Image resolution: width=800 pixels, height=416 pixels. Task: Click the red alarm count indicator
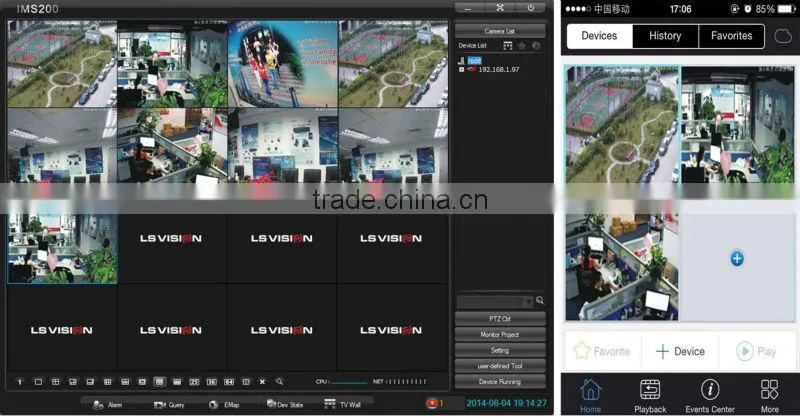click(x=435, y=404)
